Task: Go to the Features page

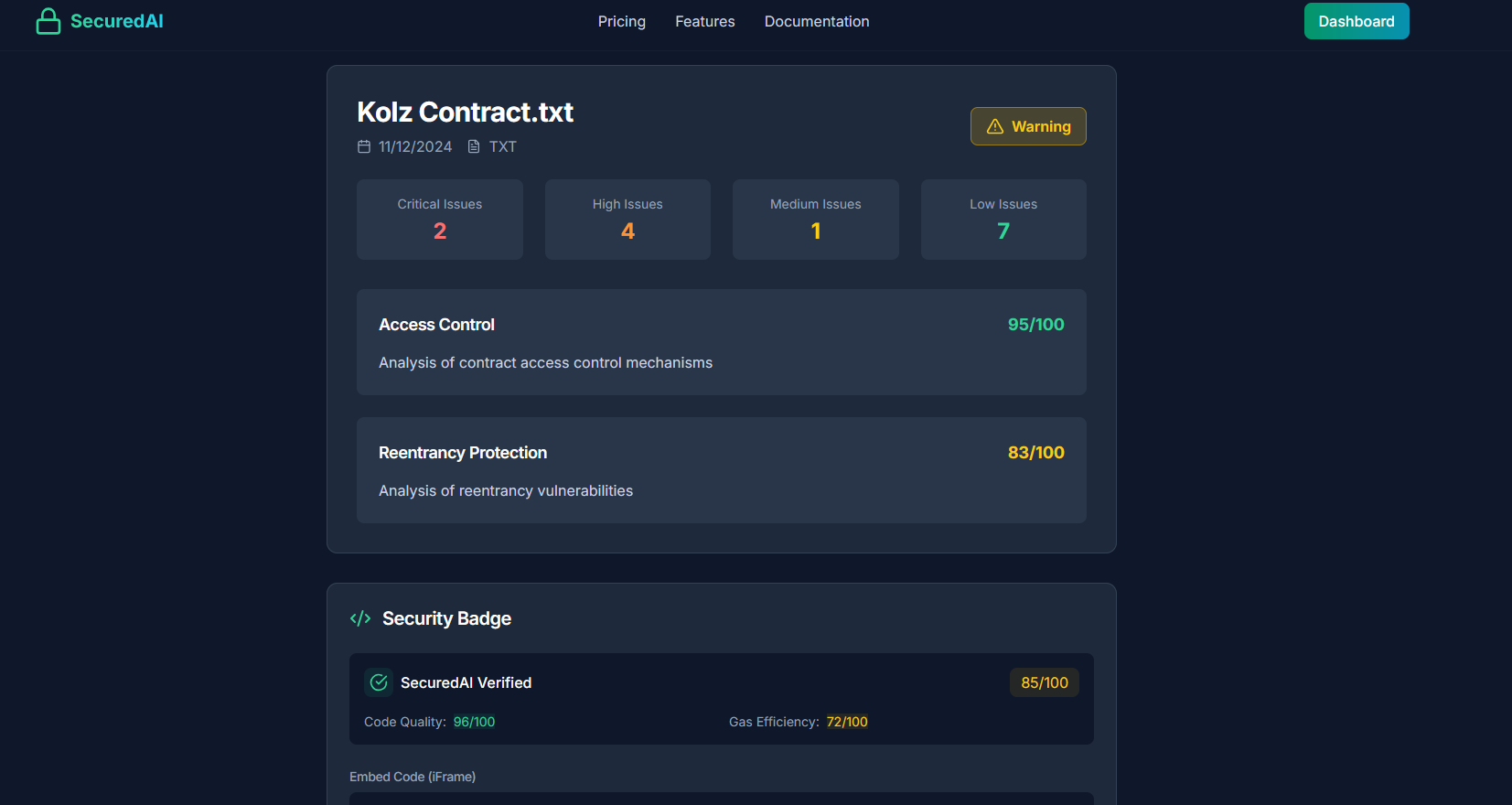Action: click(705, 21)
